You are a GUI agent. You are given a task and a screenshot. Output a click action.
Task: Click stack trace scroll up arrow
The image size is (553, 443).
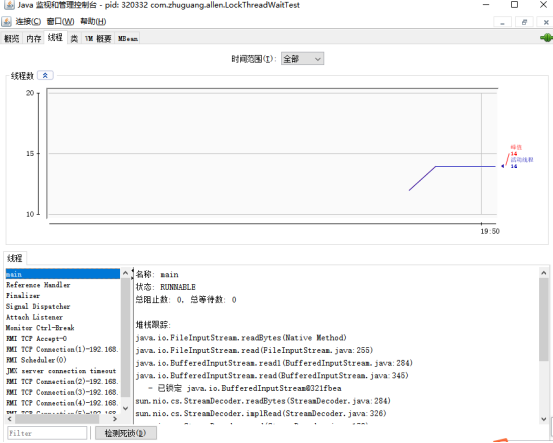click(x=543, y=273)
